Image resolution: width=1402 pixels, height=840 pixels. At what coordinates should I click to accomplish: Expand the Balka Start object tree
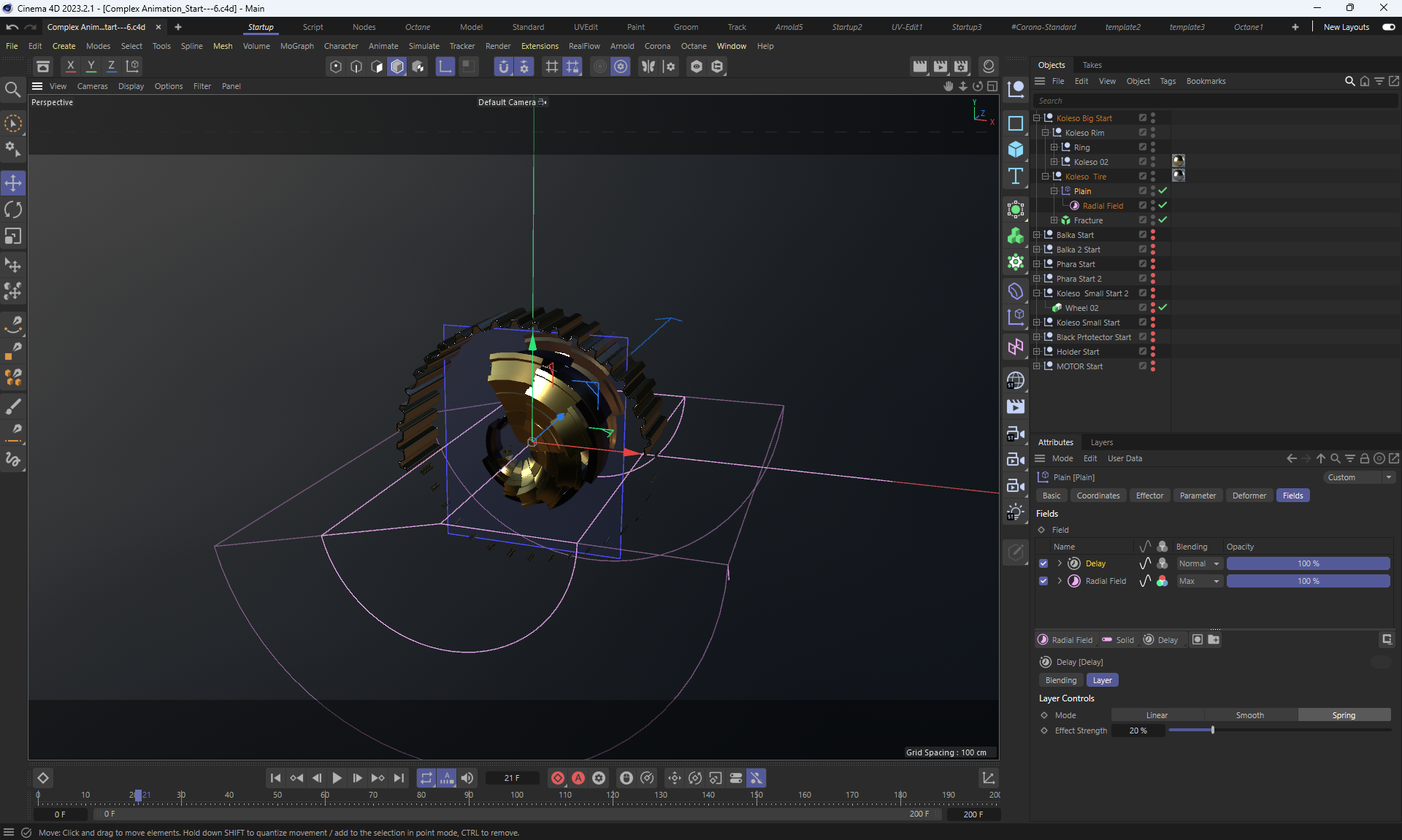click(x=1037, y=235)
